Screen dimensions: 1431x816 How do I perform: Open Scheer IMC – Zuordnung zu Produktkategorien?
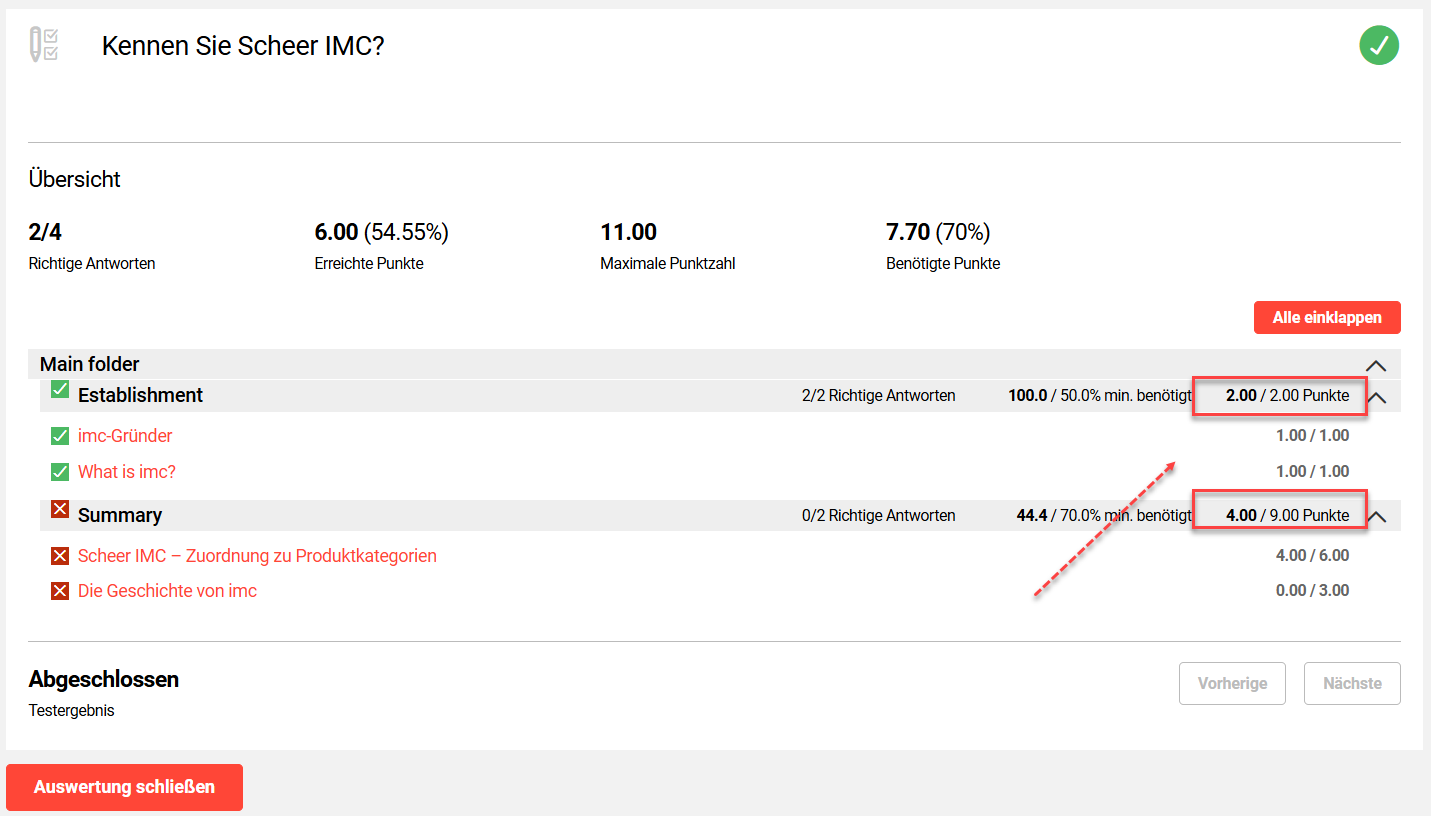click(x=257, y=556)
